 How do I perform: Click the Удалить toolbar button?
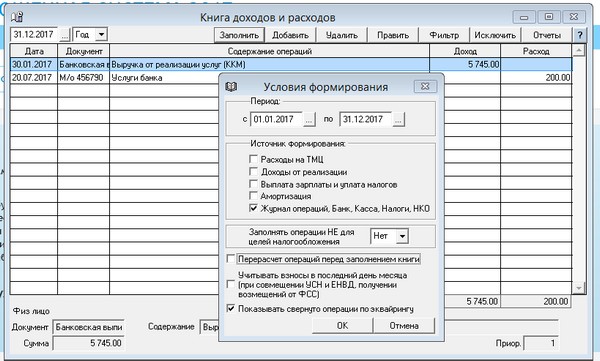342,35
